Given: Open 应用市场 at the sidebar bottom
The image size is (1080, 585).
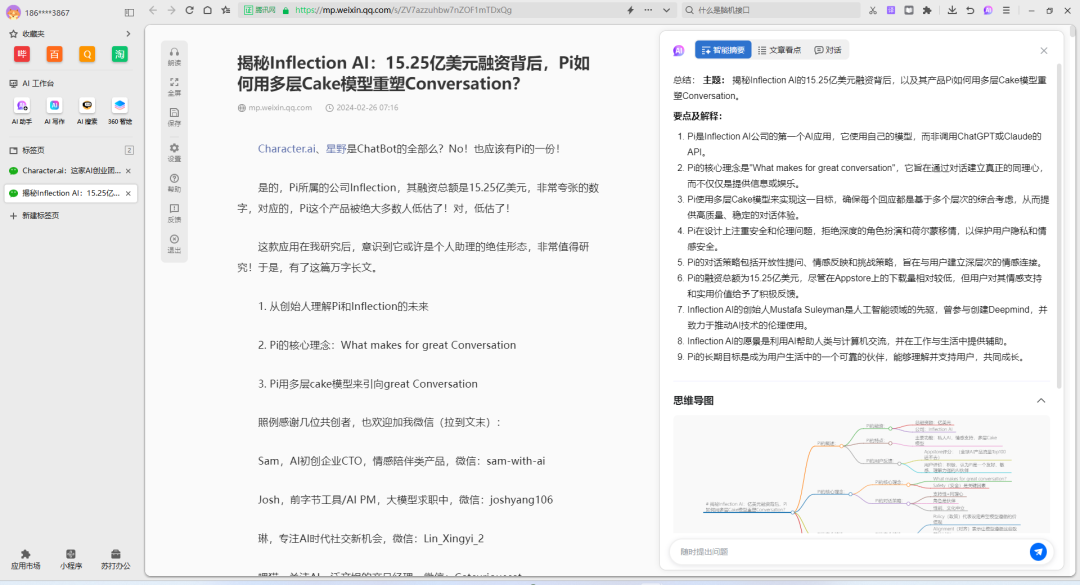Looking at the screenshot, I should pos(26,557).
